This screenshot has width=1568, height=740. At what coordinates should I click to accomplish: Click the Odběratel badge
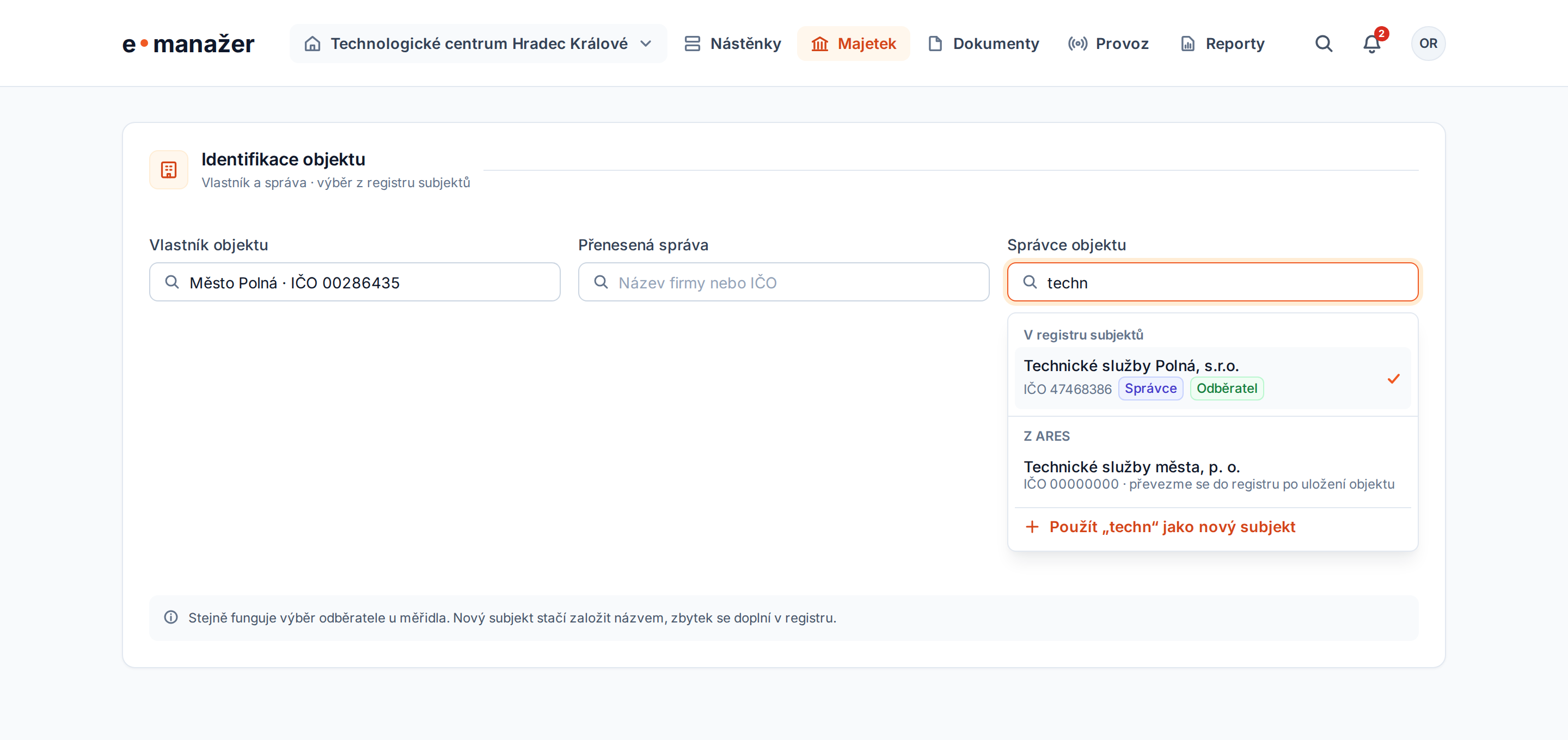coord(1227,389)
